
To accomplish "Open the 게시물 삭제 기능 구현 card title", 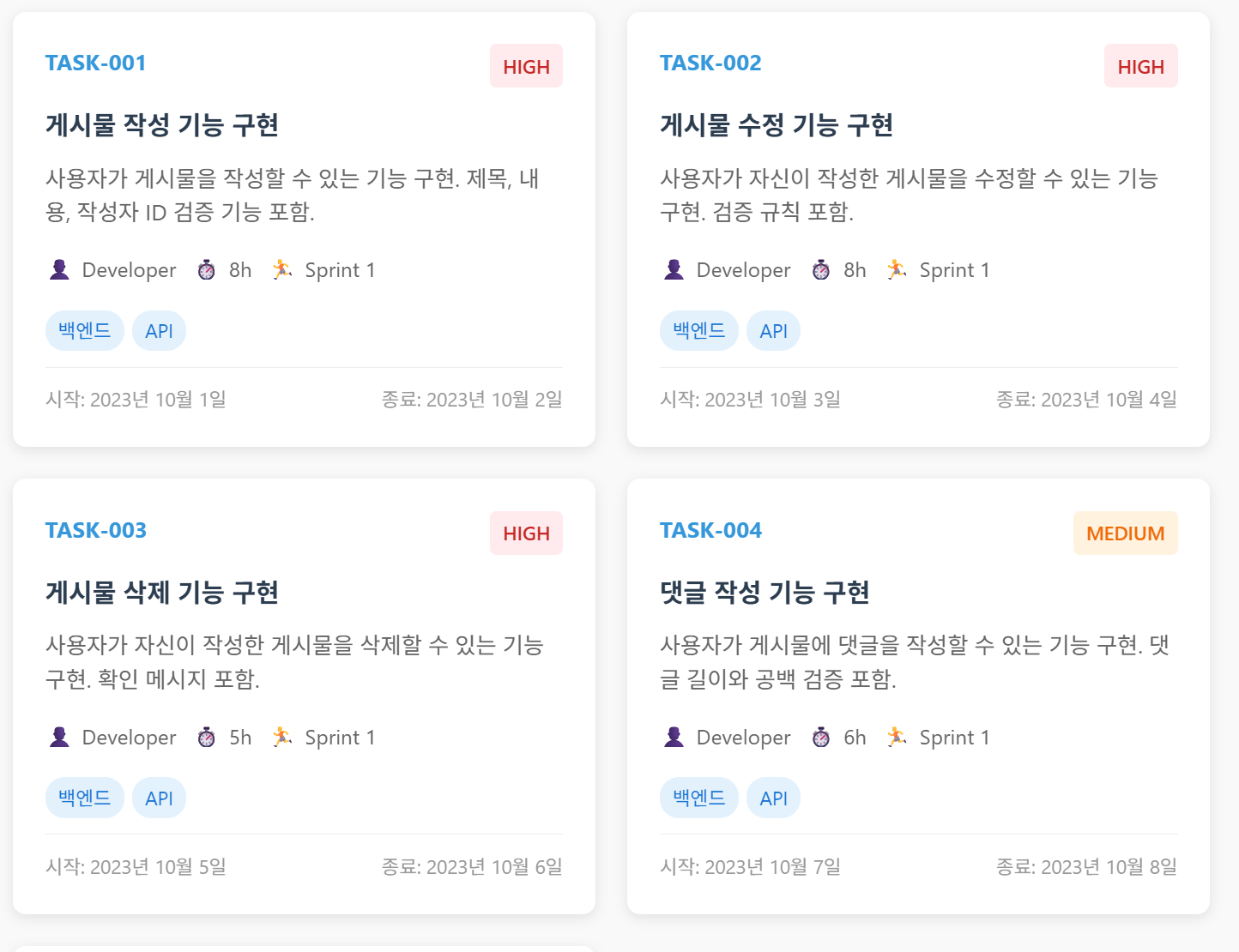I will (162, 593).
